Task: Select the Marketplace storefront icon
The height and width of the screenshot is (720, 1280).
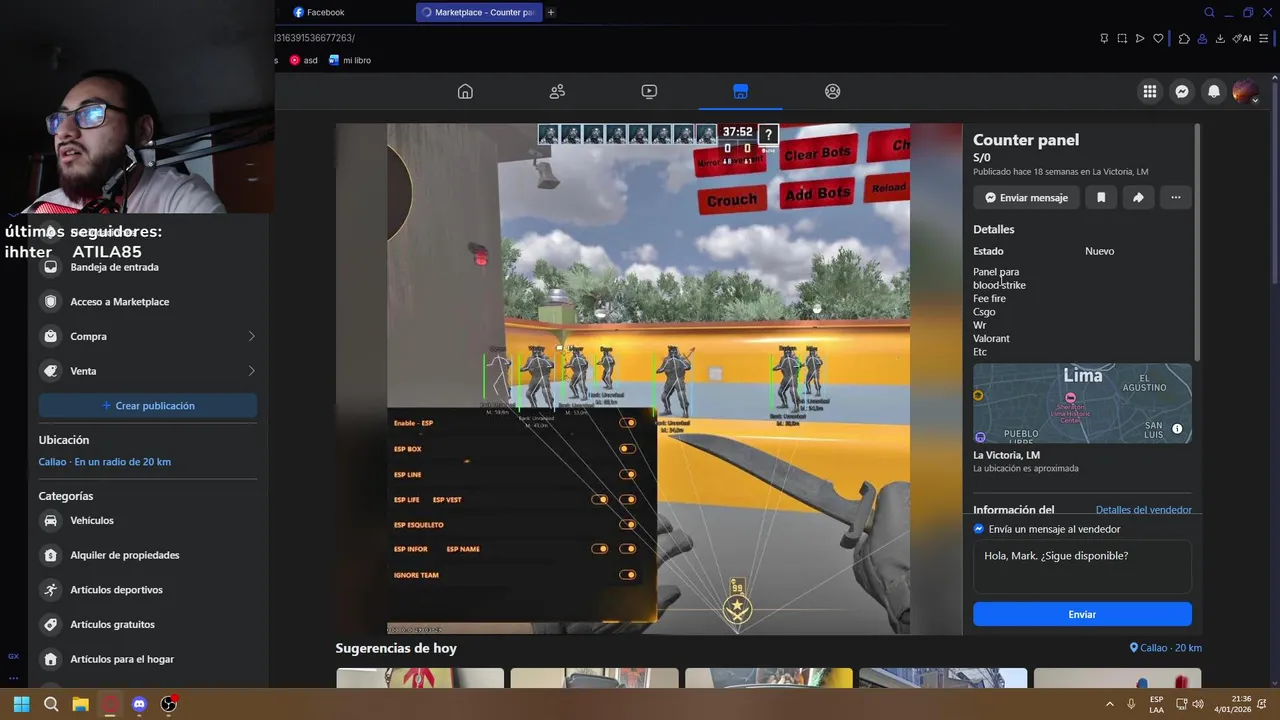Action: tap(740, 91)
